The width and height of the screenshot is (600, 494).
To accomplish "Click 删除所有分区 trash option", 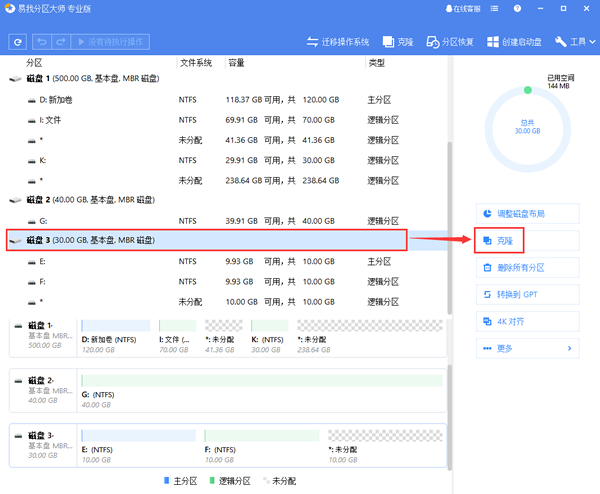I will (x=526, y=268).
